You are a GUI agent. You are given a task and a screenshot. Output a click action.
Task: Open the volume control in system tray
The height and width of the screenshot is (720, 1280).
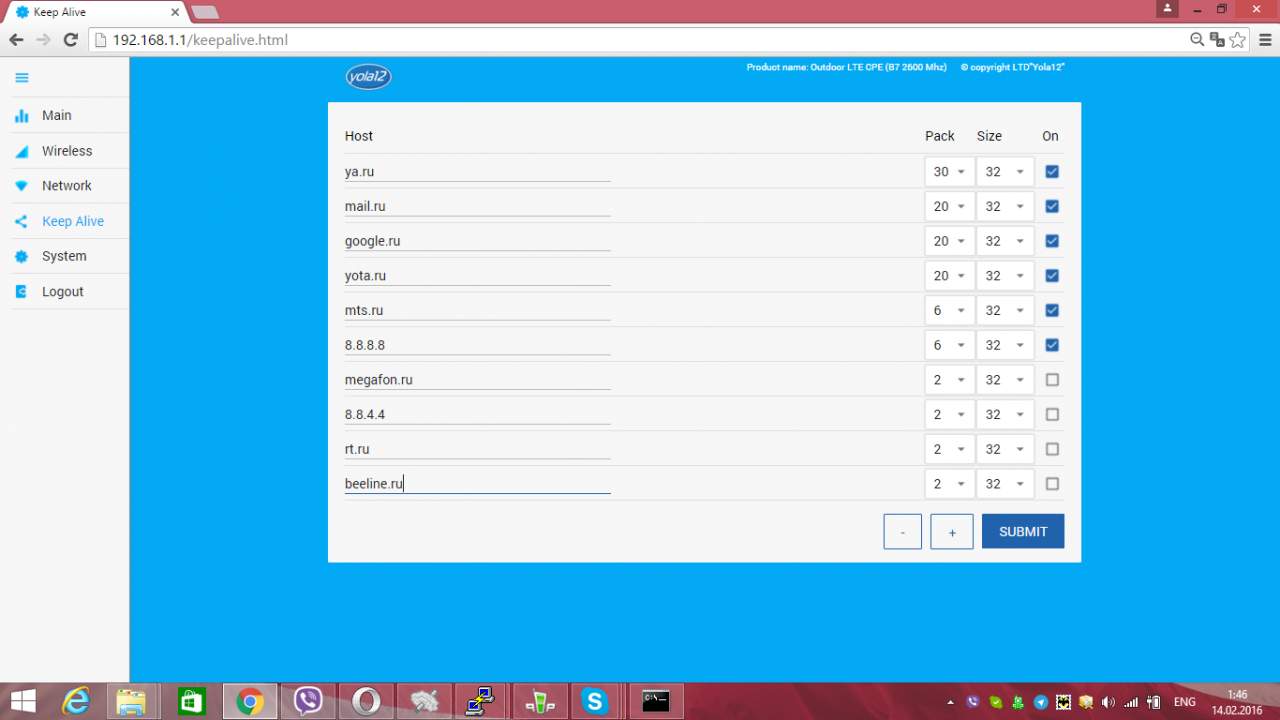pyautogui.click(x=1108, y=702)
